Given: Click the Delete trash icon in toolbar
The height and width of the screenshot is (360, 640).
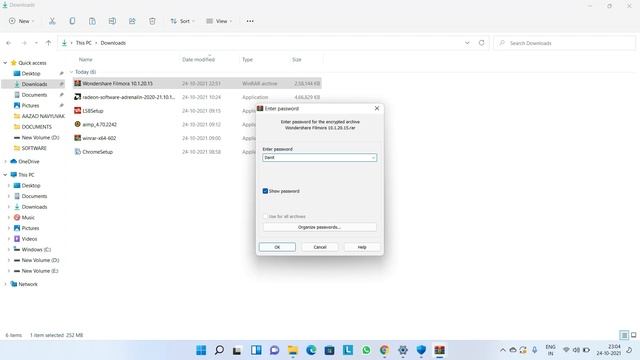Looking at the screenshot, I should [x=152, y=21].
